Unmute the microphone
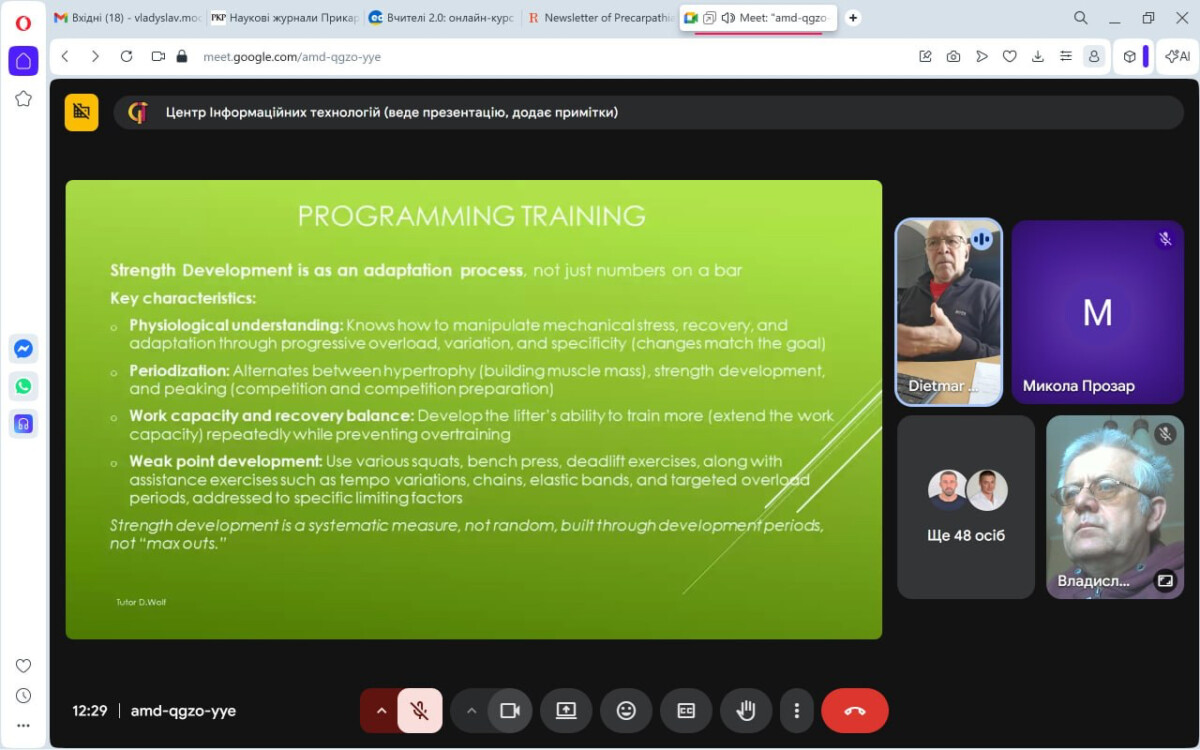 pos(420,711)
